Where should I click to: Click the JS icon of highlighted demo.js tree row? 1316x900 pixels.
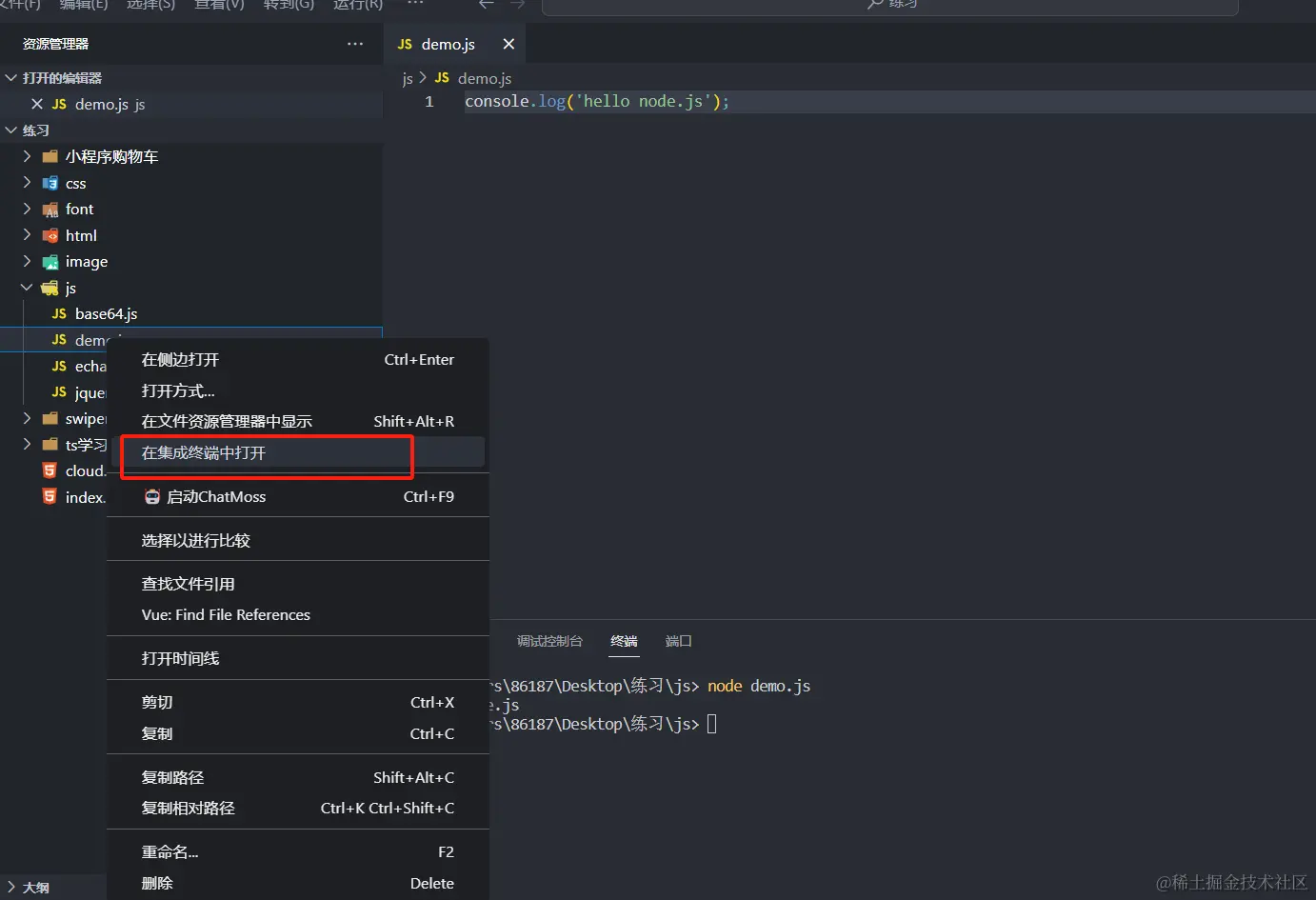point(59,340)
